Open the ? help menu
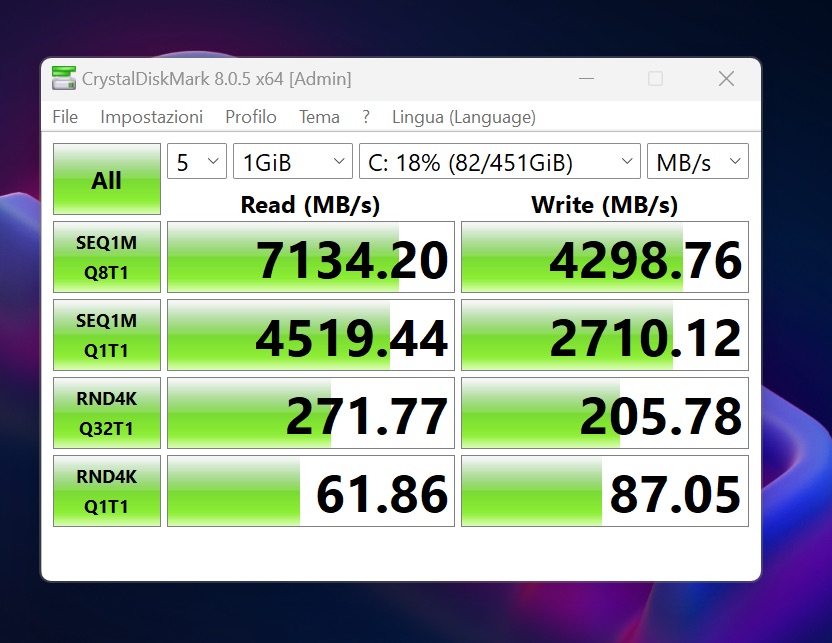The width and height of the screenshot is (832, 643). pyautogui.click(x=366, y=117)
